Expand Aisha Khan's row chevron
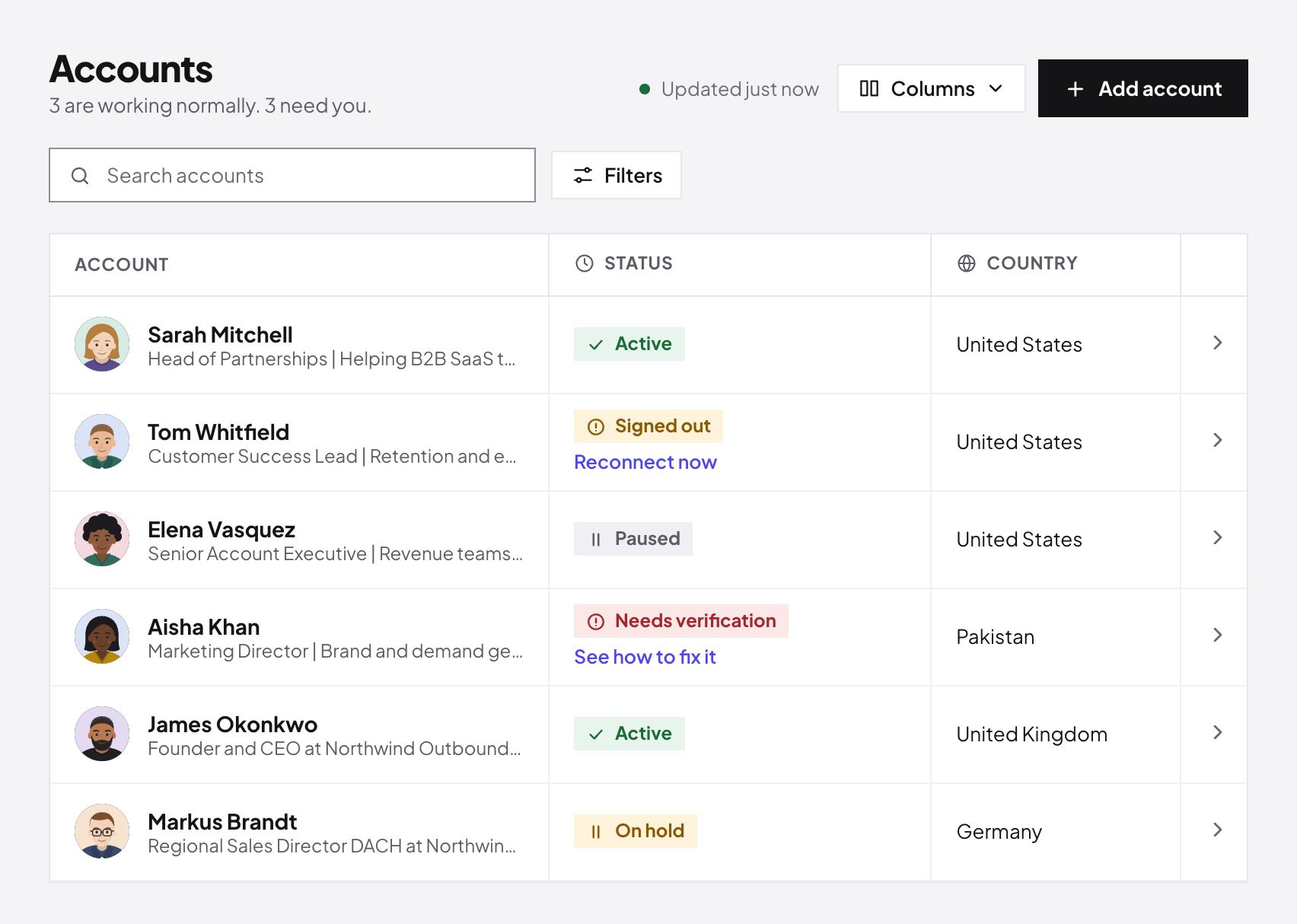1297x924 pixels. [1217, 636]
